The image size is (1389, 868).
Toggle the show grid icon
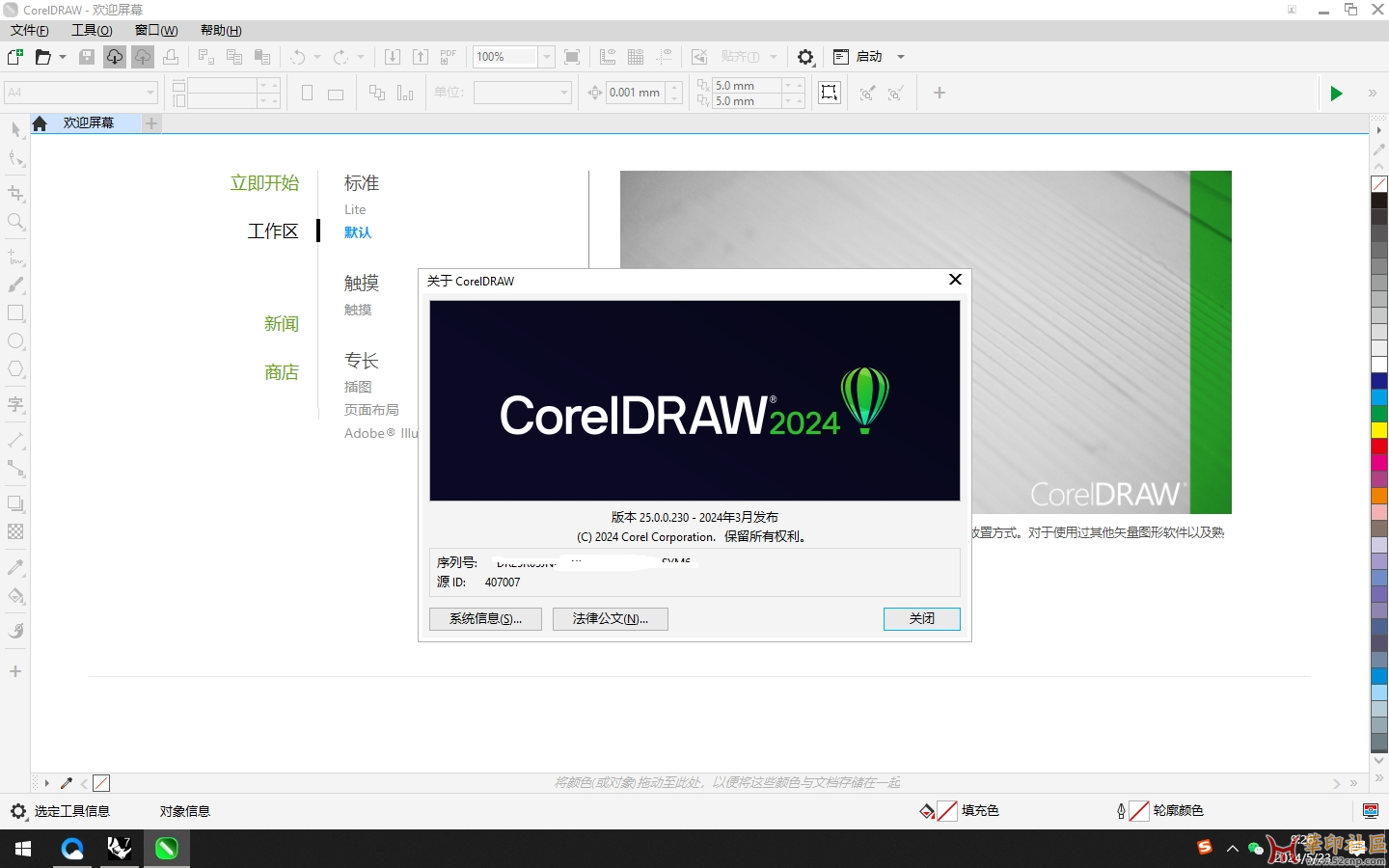(x=636, y=57)
